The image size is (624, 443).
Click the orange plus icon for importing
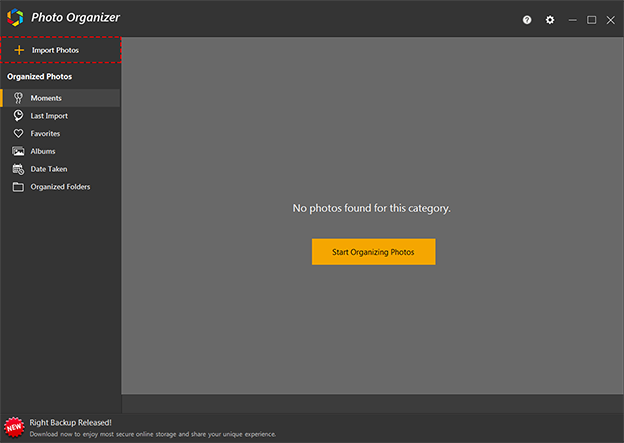(19, 50)
